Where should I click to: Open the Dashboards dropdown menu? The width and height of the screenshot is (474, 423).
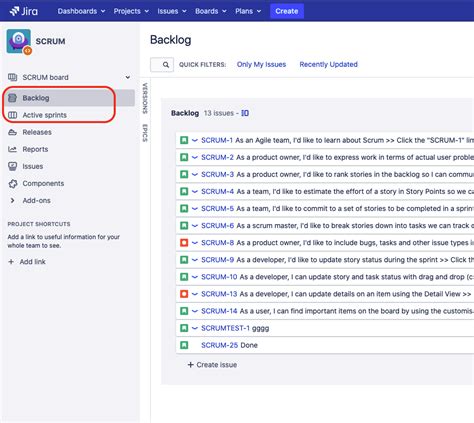(x=81, y=11)
